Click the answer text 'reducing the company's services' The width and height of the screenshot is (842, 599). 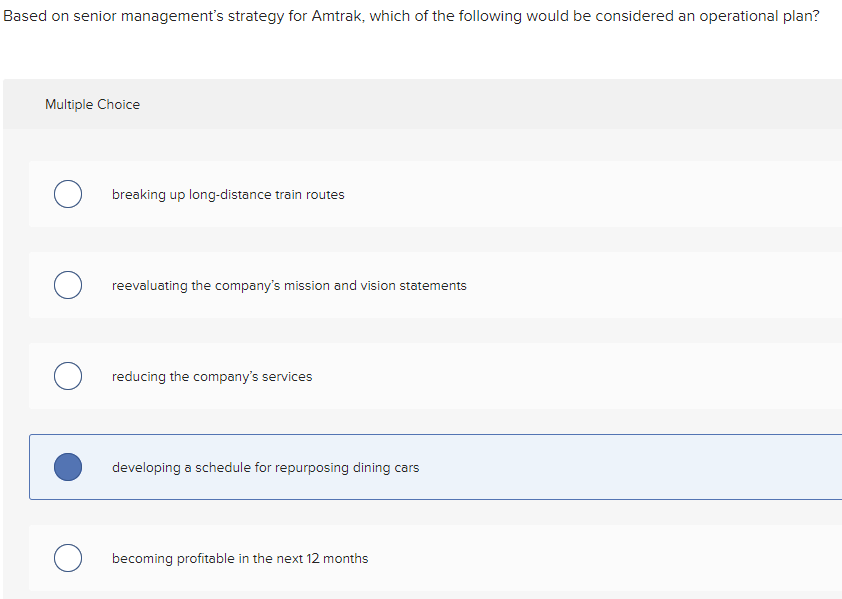(212, 376)
